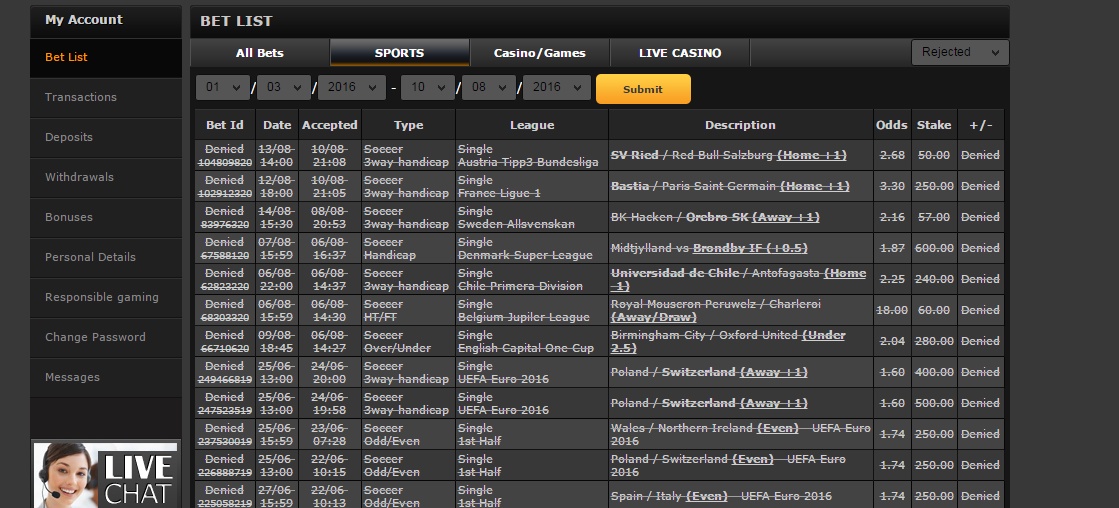This screenshot has width=1119, height=508.
Task: Open the Live Chat support image
Action: click(x=106, y=475)
